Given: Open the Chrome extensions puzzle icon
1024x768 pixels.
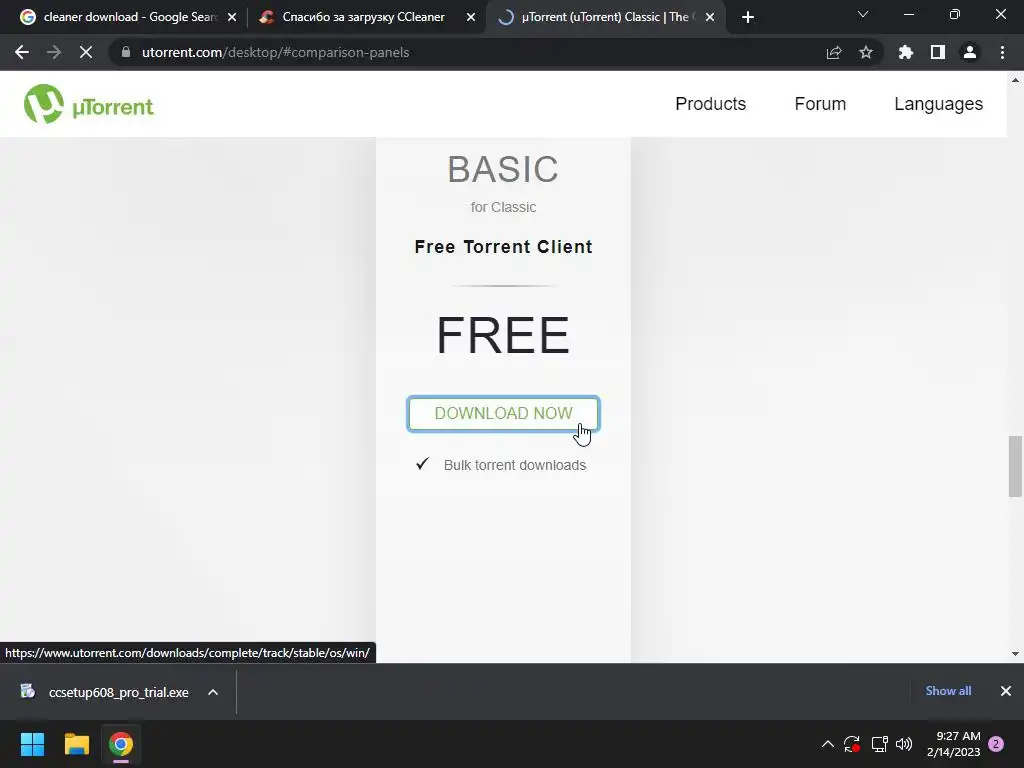Looking at the screenshot, I should point(906,52).
